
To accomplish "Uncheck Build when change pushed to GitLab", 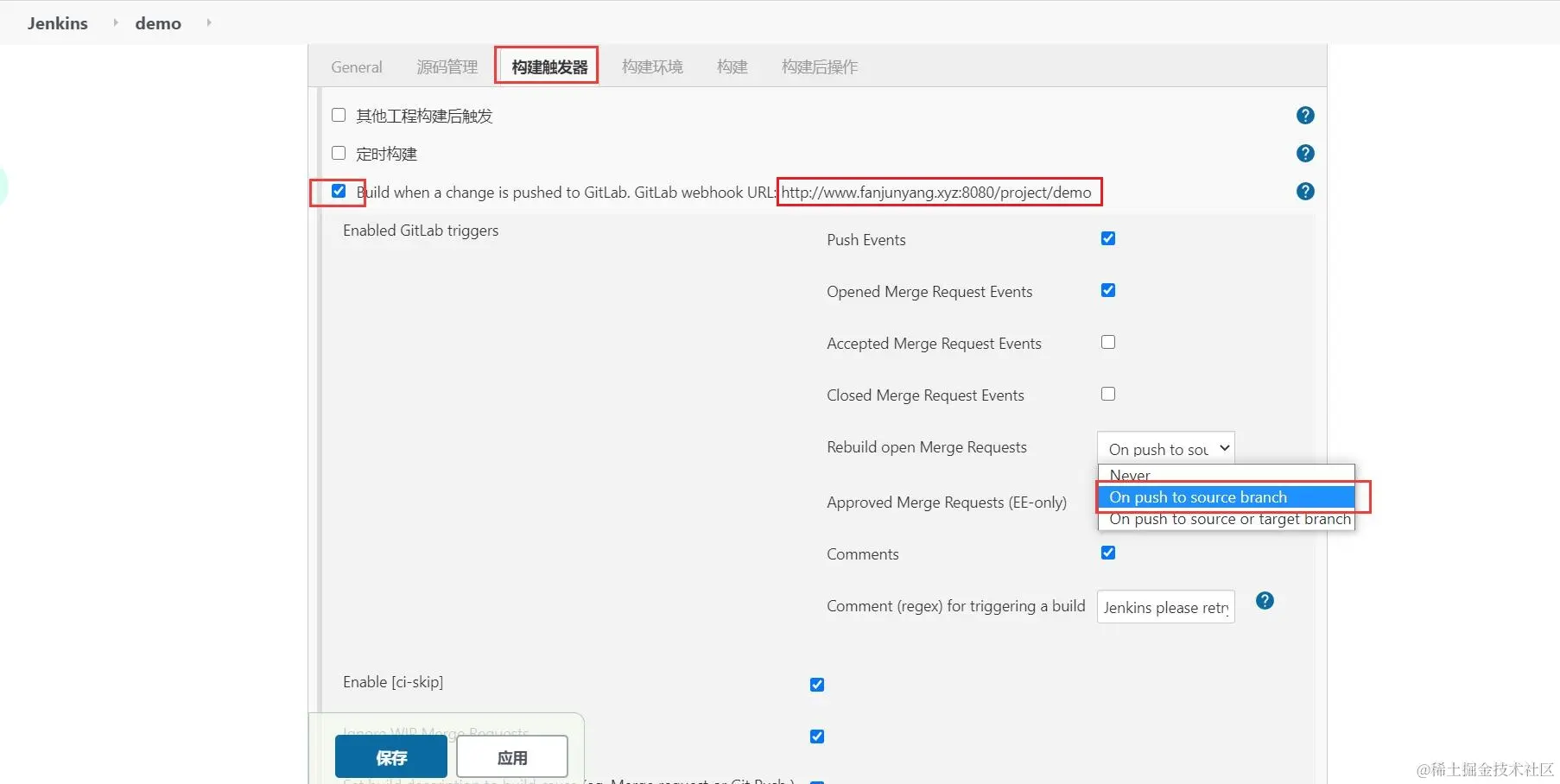I will [339, 191].
